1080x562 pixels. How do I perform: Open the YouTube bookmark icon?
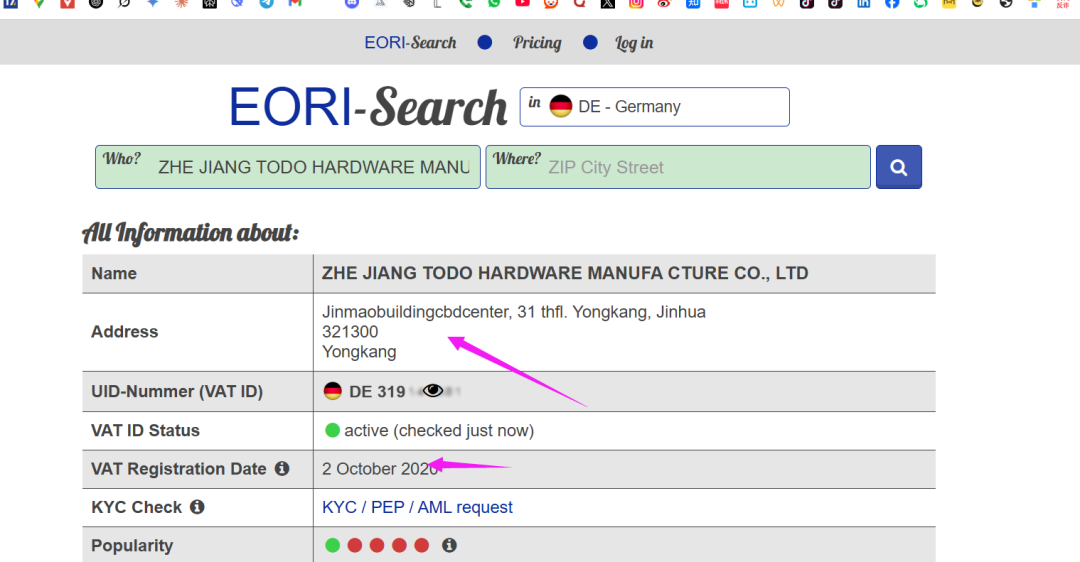(522, 3)
